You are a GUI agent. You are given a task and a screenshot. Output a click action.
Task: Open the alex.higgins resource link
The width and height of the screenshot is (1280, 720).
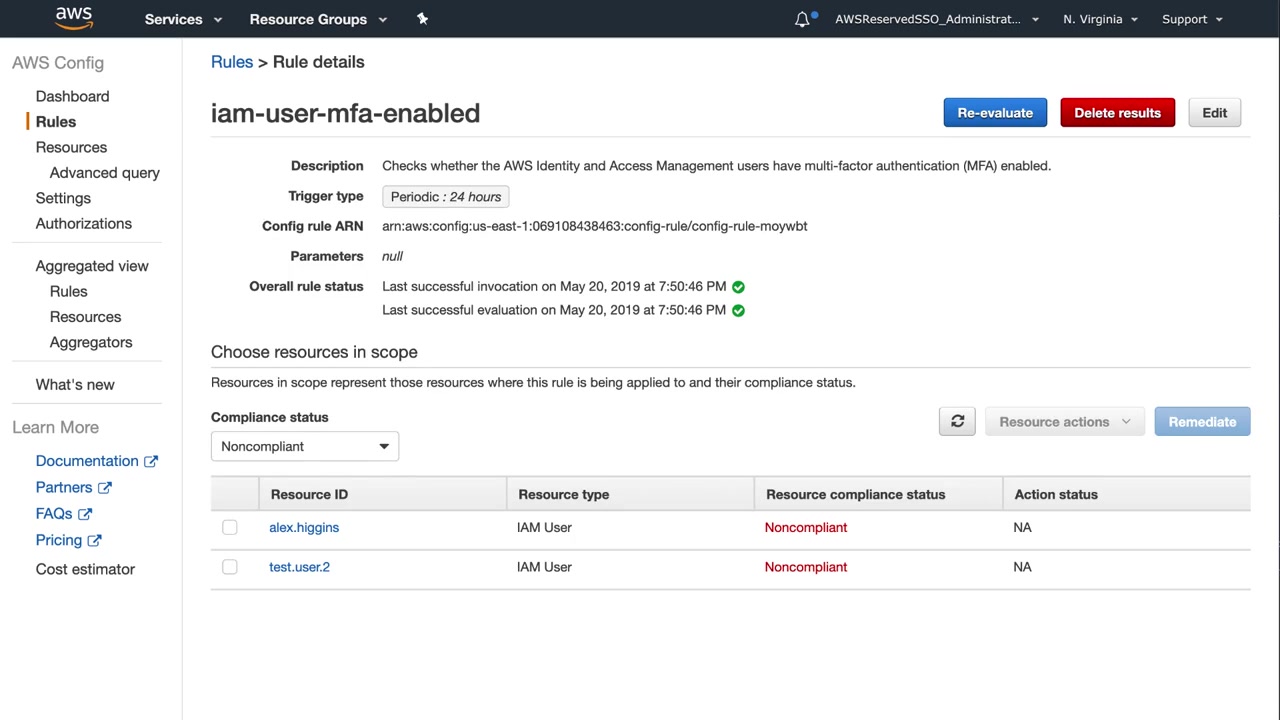[304, 527]
